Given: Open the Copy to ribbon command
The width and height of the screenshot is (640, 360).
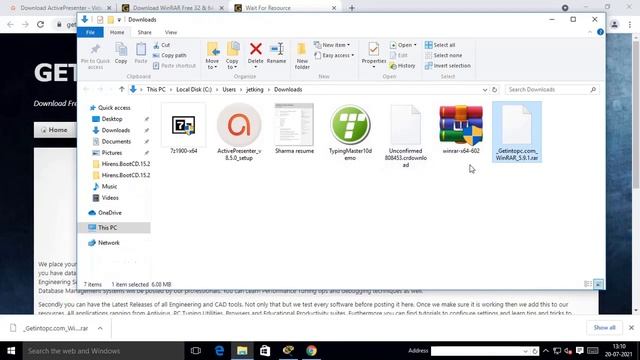Looking at the screenshot, I should (232, 56).
